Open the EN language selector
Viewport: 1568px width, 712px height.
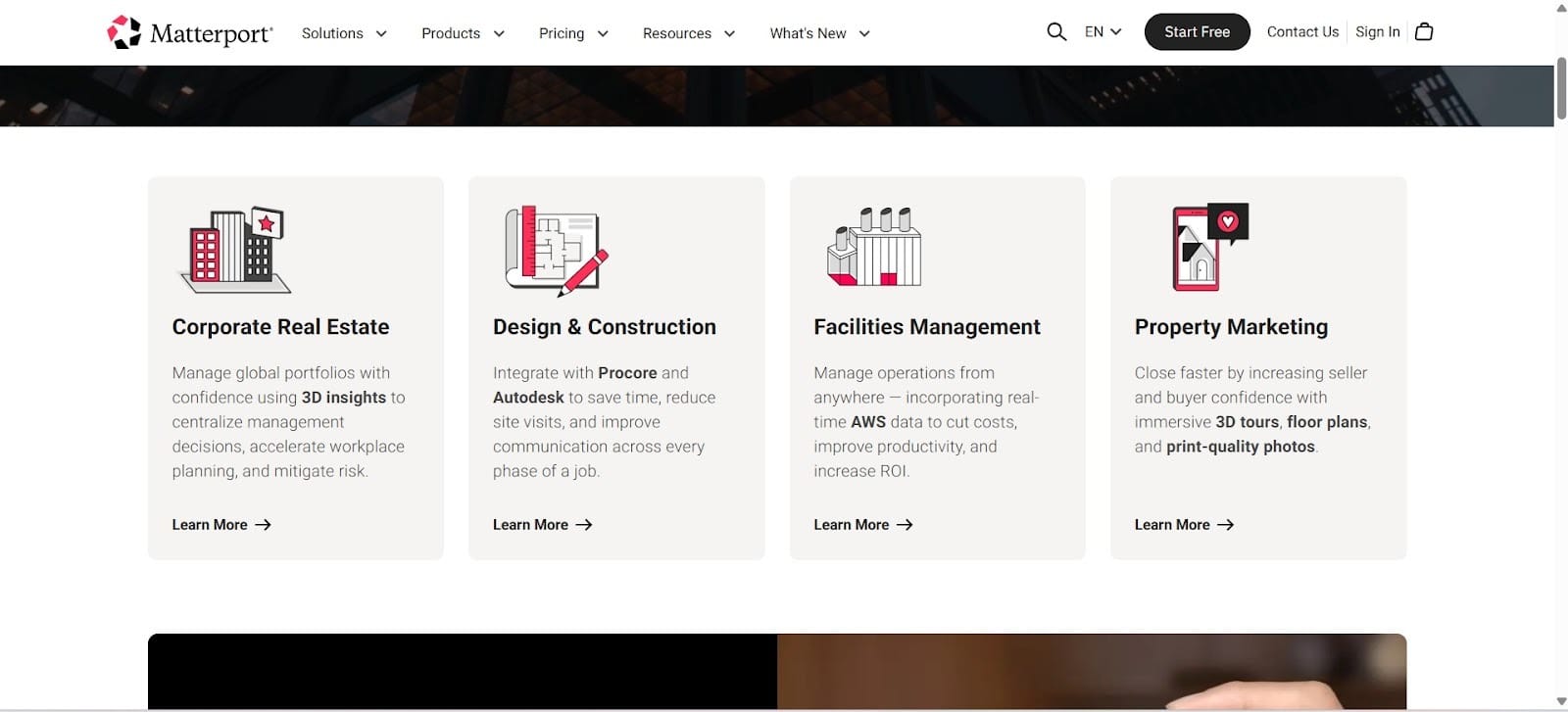(1102, 32)
